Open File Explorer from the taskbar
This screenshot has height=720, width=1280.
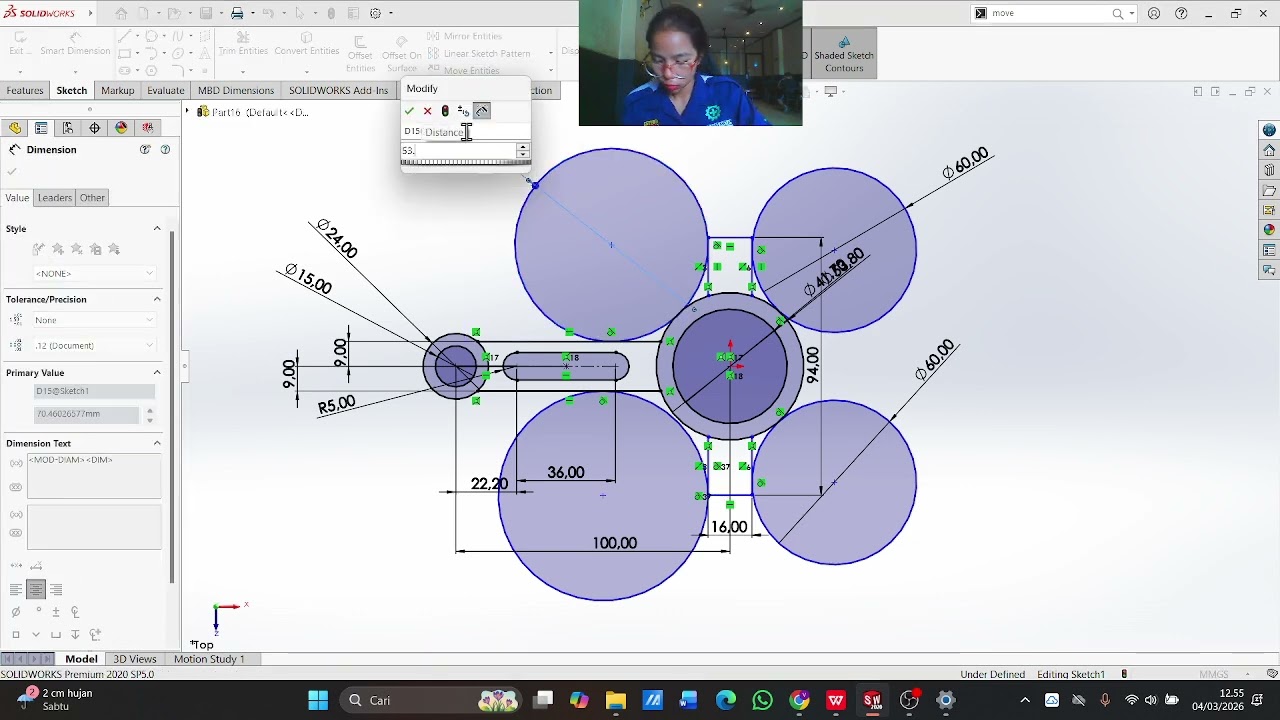point(615,700)
